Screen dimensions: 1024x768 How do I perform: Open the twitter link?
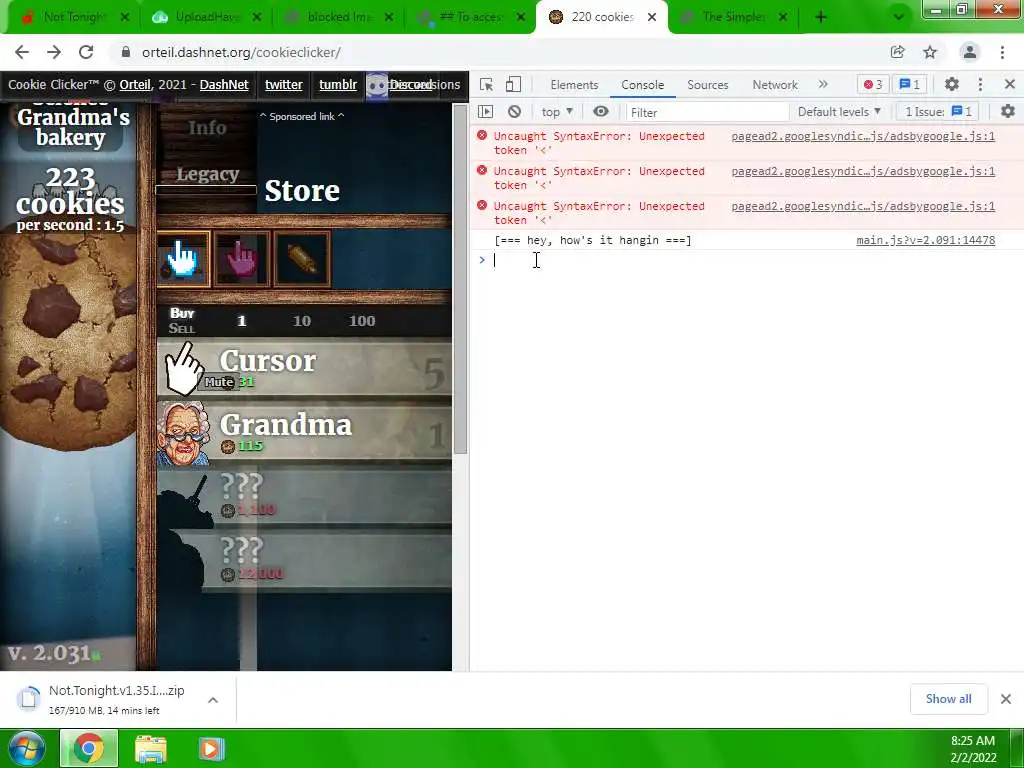pyautogui.click(x=283, y=84)
